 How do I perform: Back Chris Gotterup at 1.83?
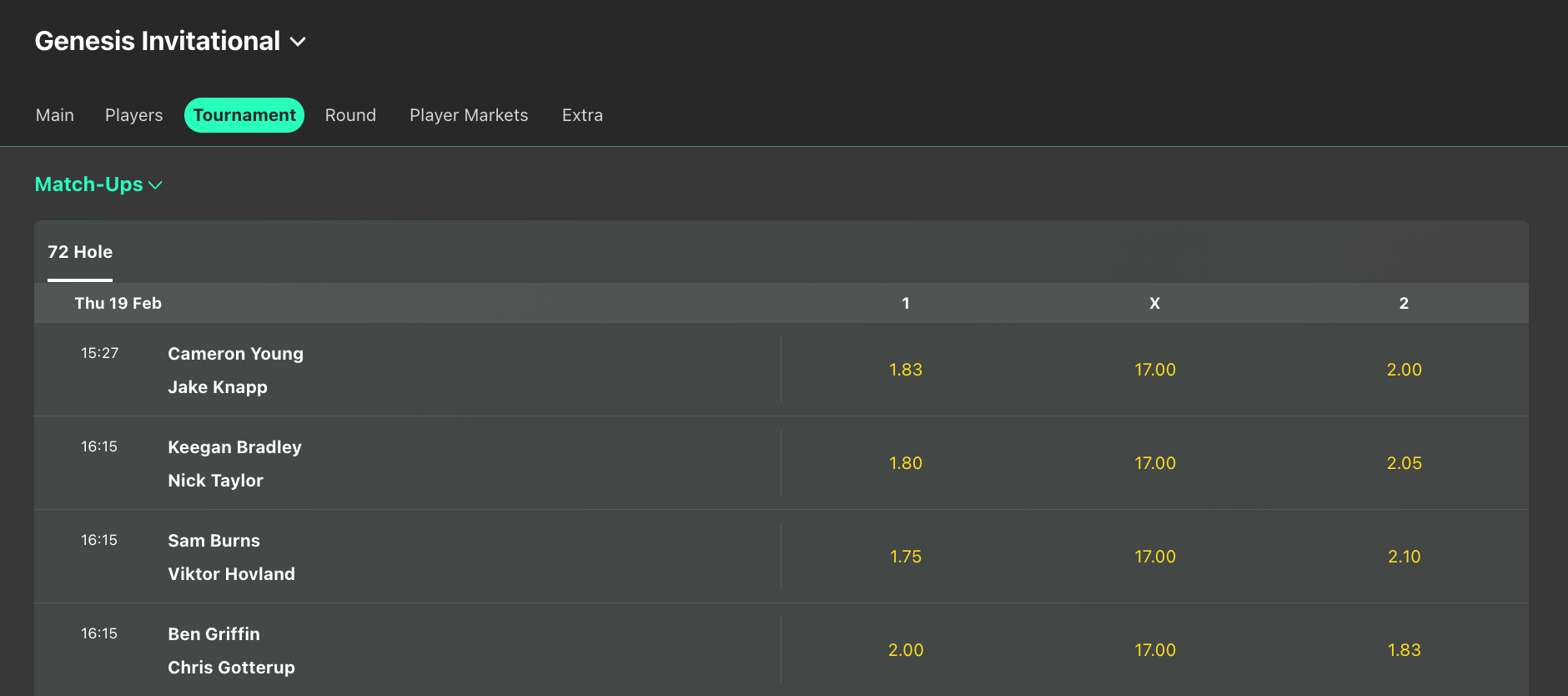1404,650
